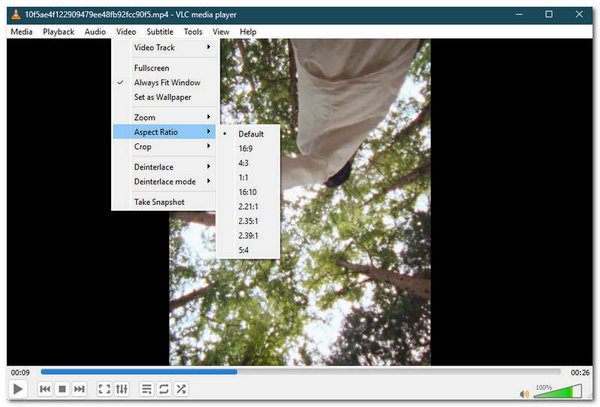The width and height of the screenshot is (600, 407).
Task: Show the playlist panel
Action: (146, 389)
